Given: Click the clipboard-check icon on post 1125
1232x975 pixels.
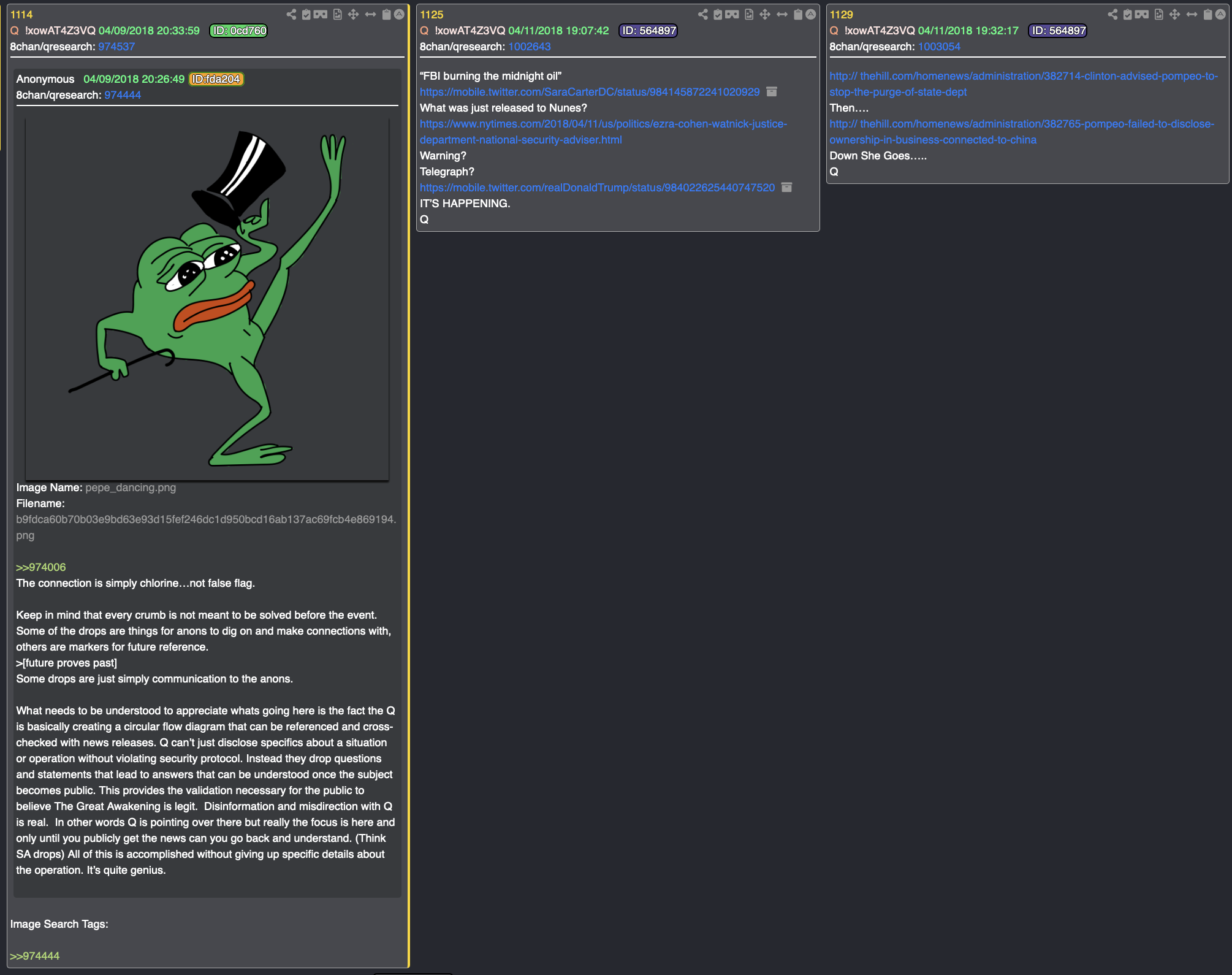Looking at the screenshot, I should [717, 14].
